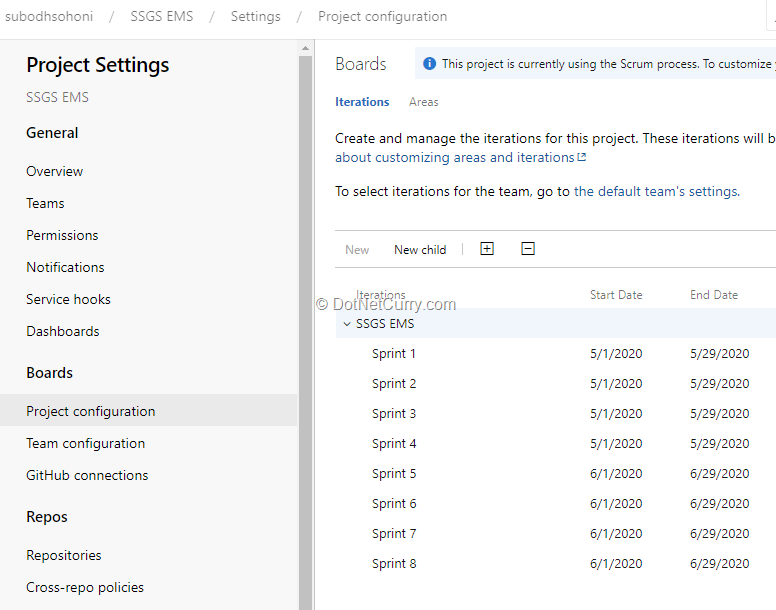This screenshot has width=776, height=610.
Task: Click the Project Settings title
Action: [x=97, y=65]
